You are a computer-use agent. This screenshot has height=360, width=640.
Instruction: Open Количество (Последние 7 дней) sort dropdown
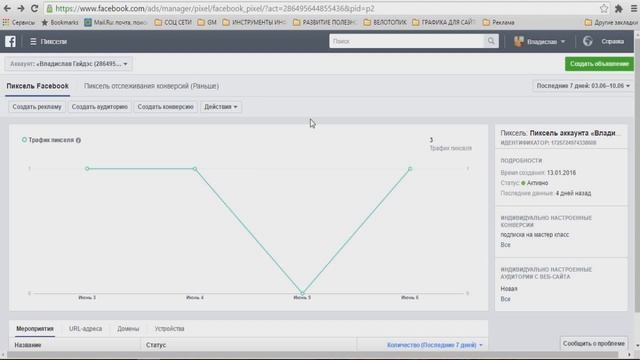435,345
